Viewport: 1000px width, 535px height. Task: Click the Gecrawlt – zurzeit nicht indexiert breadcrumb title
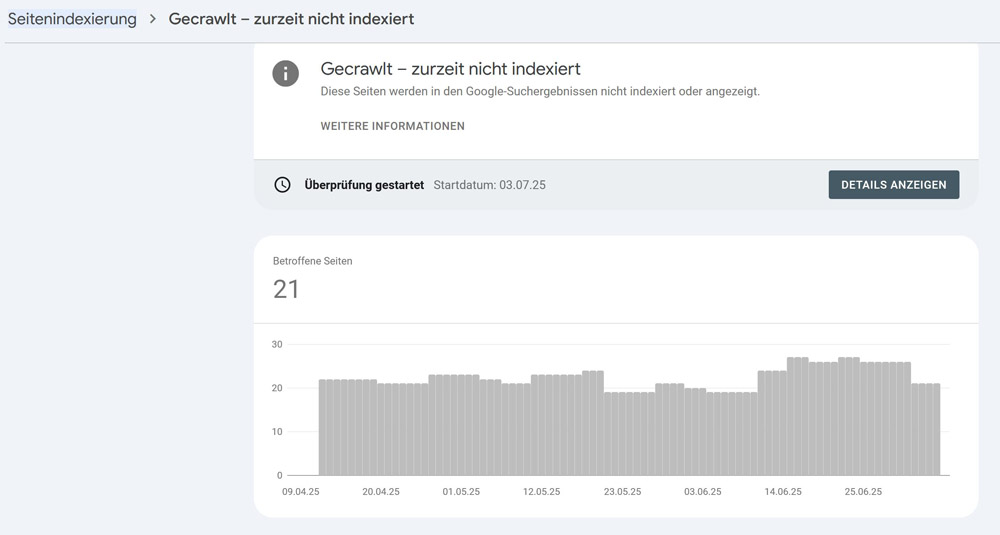[x=291, y=19]
